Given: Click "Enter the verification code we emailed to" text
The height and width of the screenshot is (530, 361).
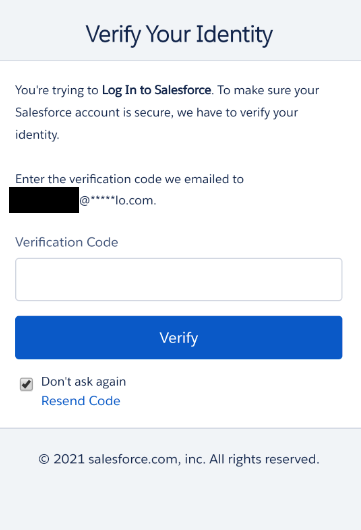Looking at the screenshot, I should tap(129, 179).
